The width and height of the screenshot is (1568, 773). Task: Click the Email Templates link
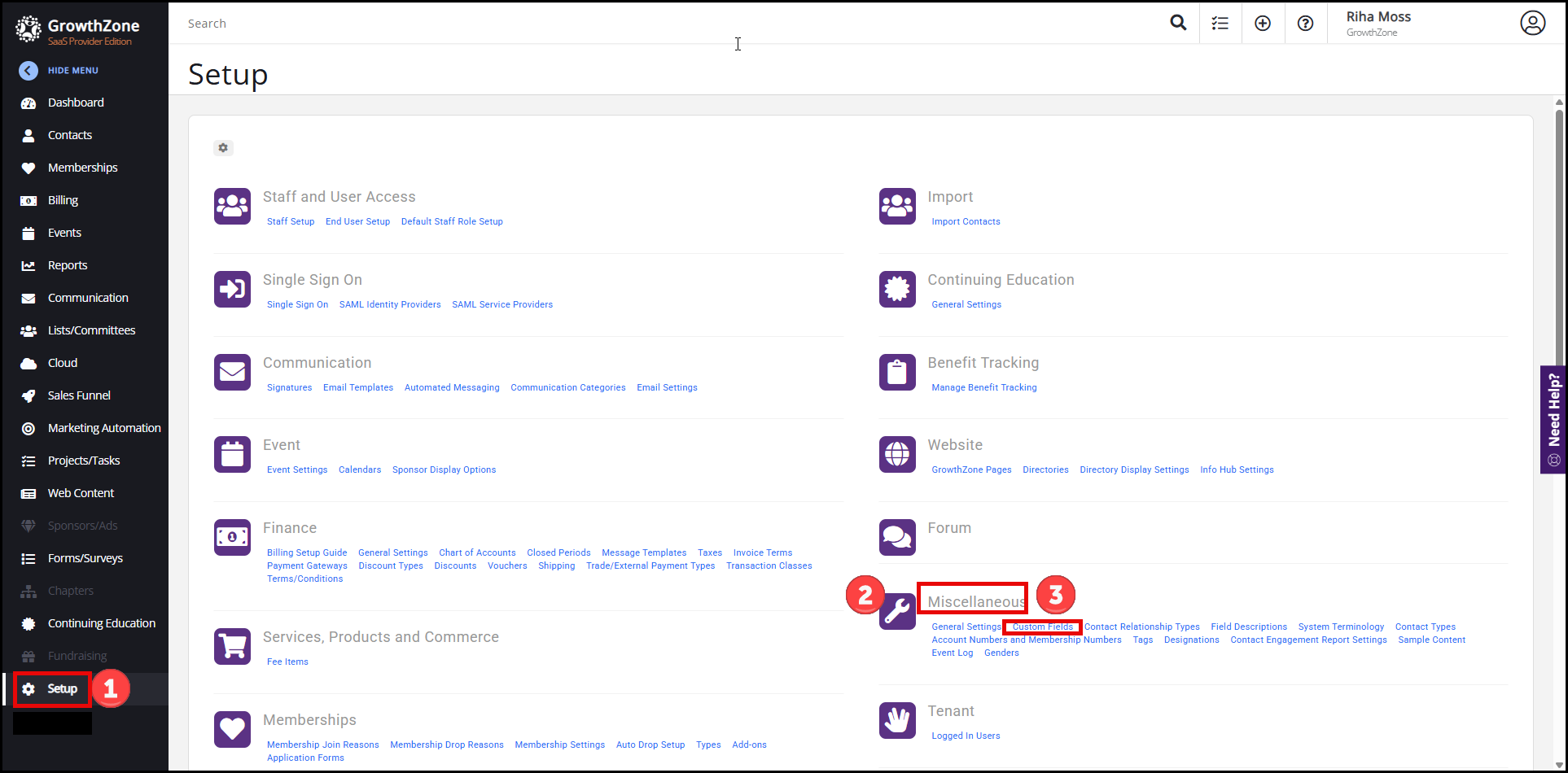[x=357, y=387]
